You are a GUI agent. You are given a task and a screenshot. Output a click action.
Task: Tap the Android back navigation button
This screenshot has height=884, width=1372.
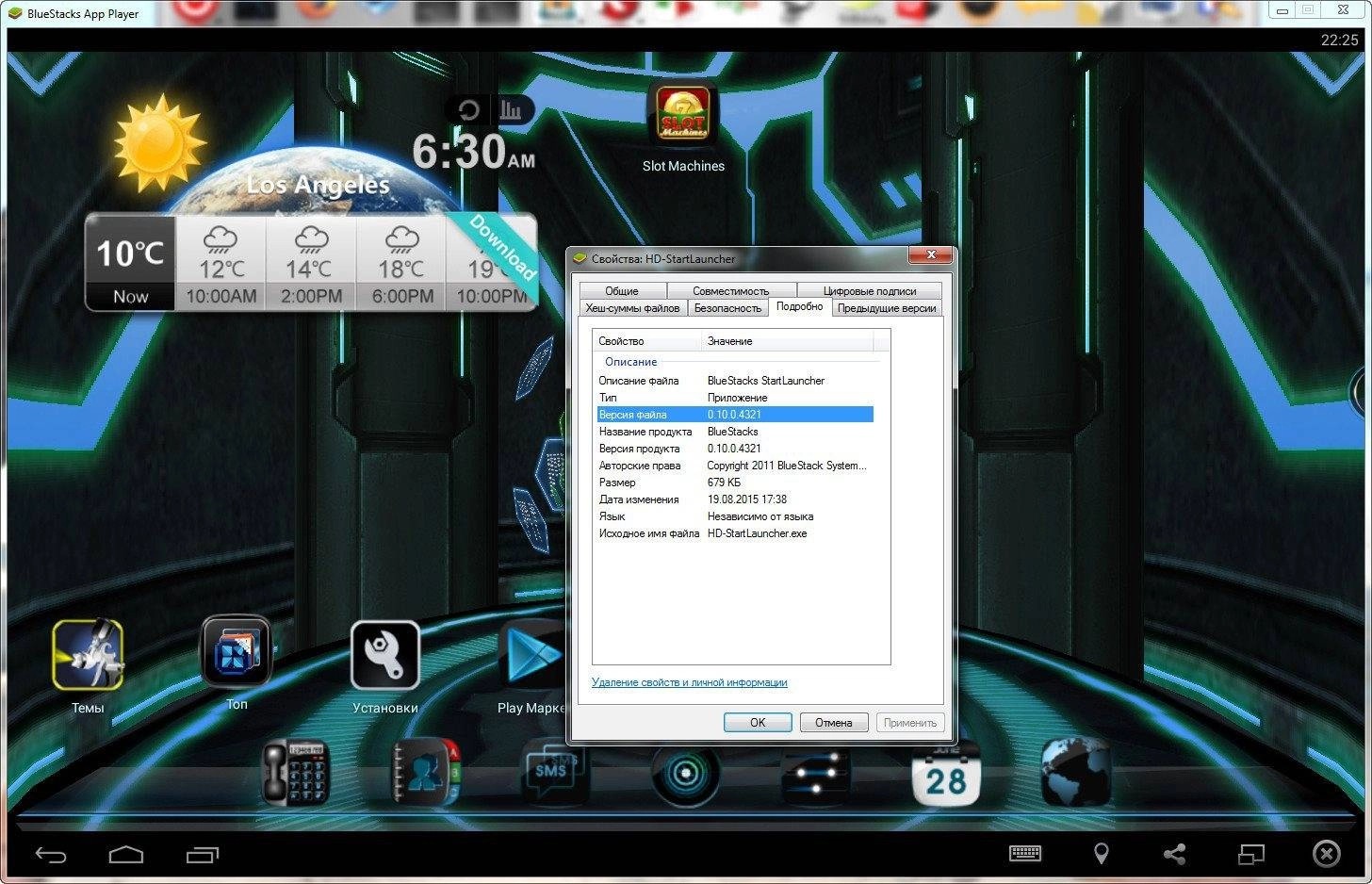51,855
